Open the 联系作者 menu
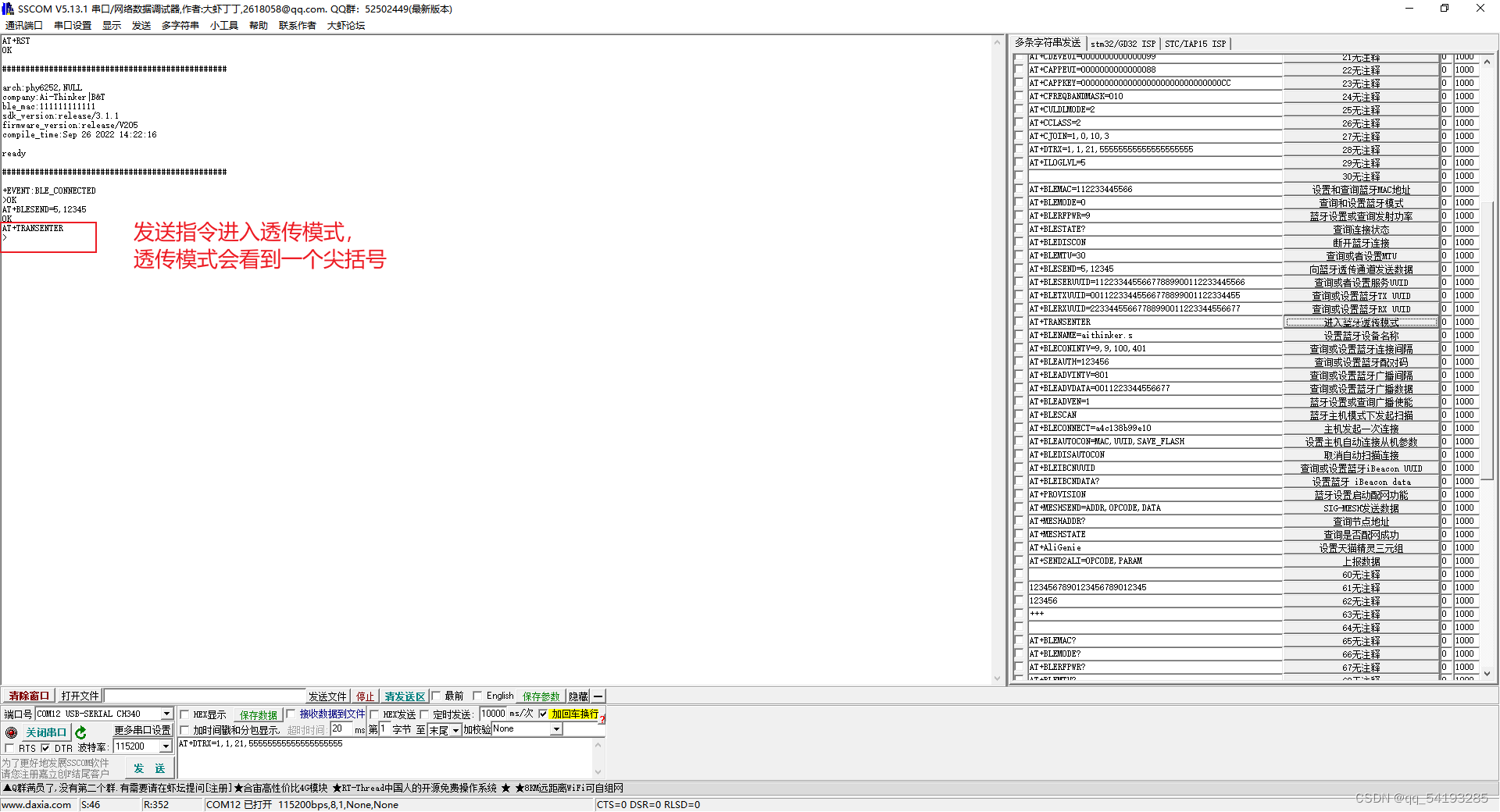The image size is (1500, 812). pyautogui.click(x=298, y=26)
